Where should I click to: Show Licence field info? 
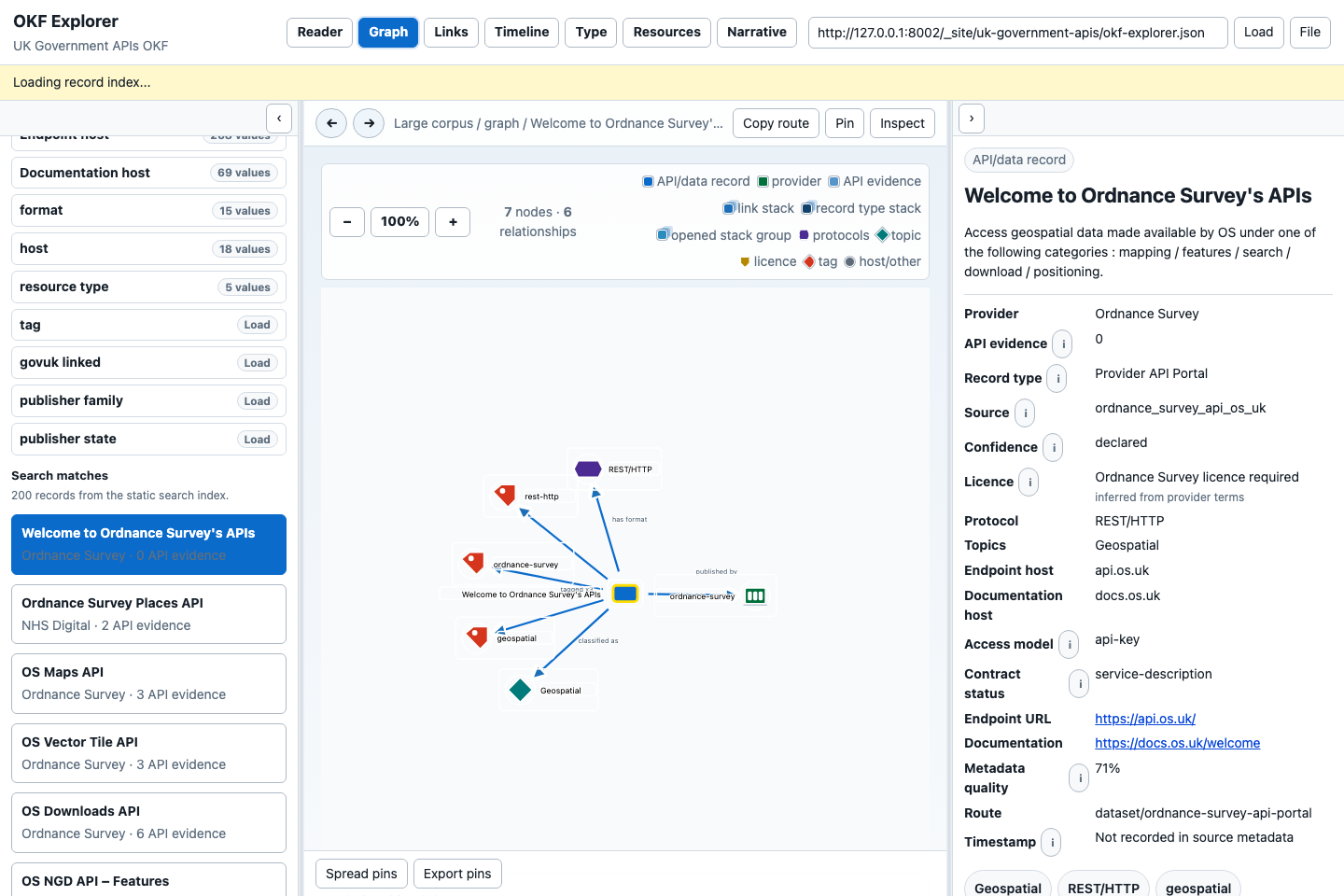[x=1029, y=482]
